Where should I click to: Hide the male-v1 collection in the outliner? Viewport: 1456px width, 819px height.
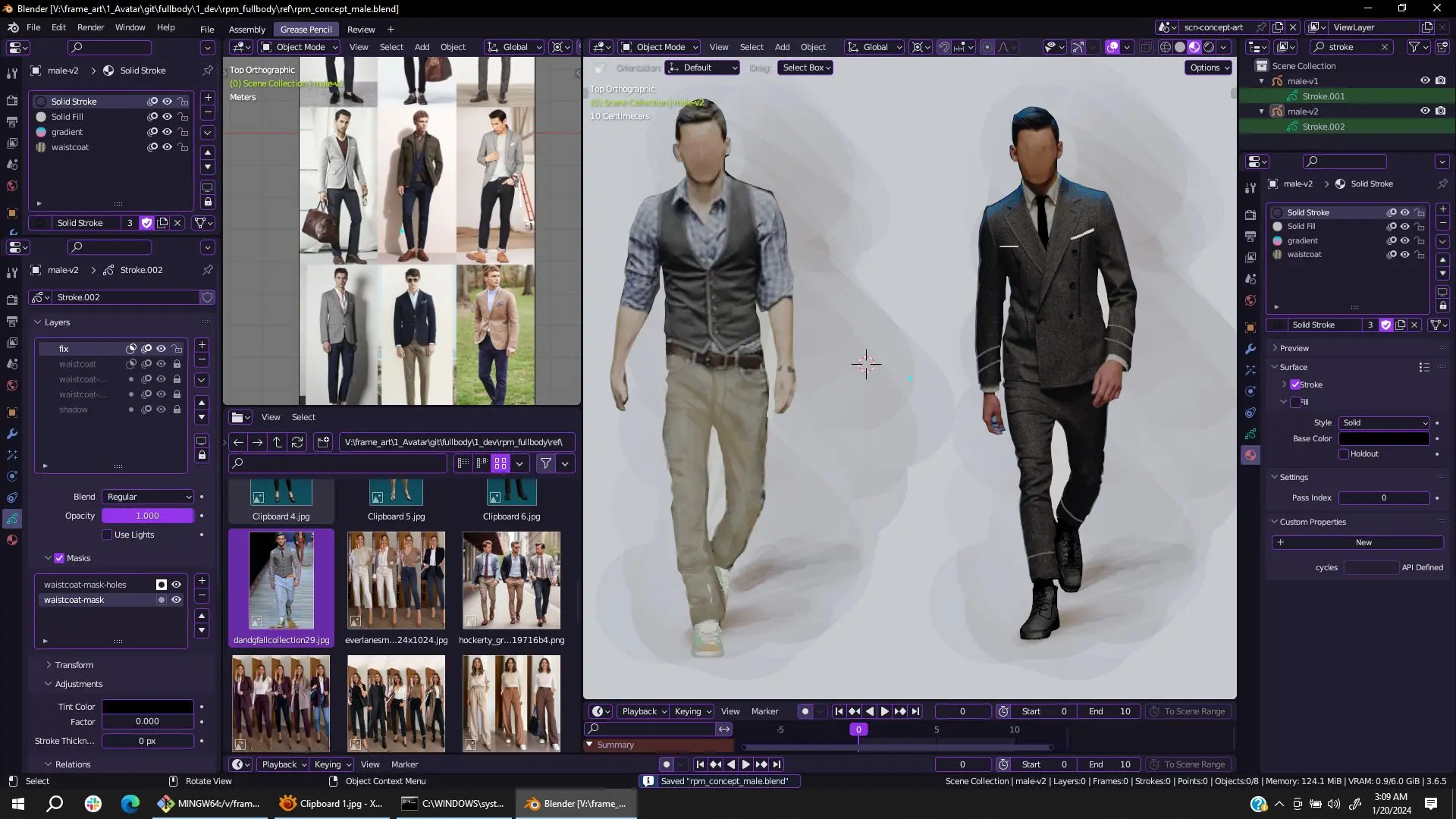1425,80
